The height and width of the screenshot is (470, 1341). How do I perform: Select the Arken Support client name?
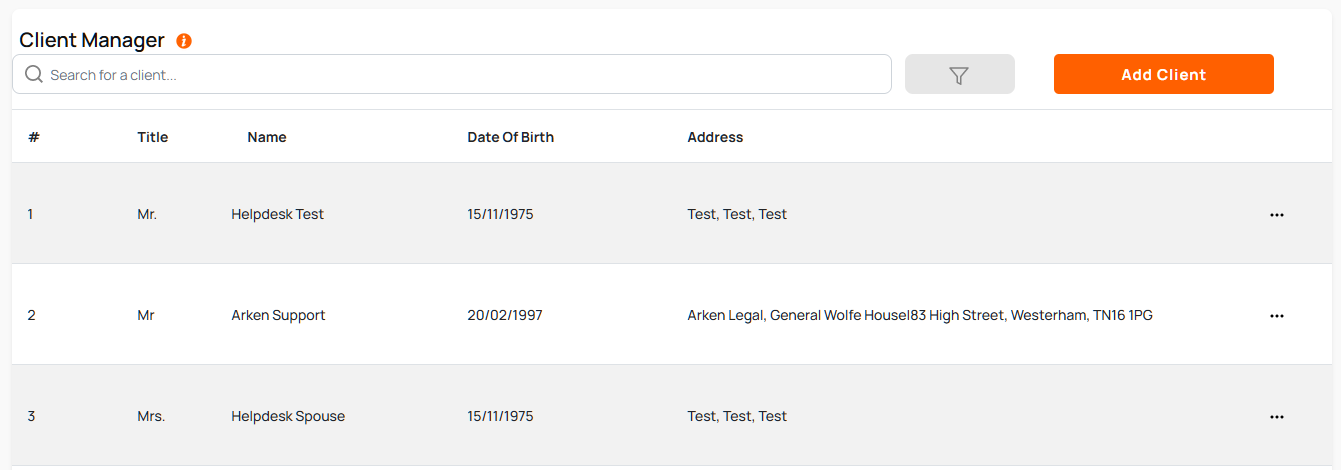[278, 315]
